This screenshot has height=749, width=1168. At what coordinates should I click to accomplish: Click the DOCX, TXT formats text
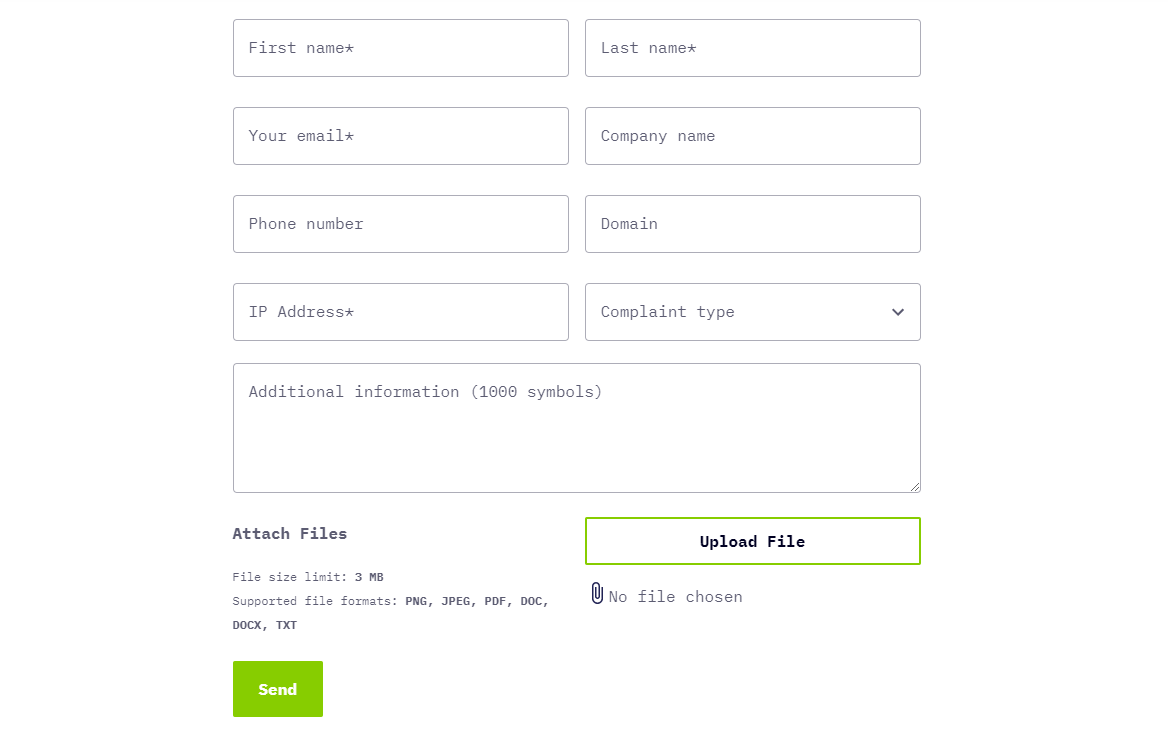click(264, 625)
